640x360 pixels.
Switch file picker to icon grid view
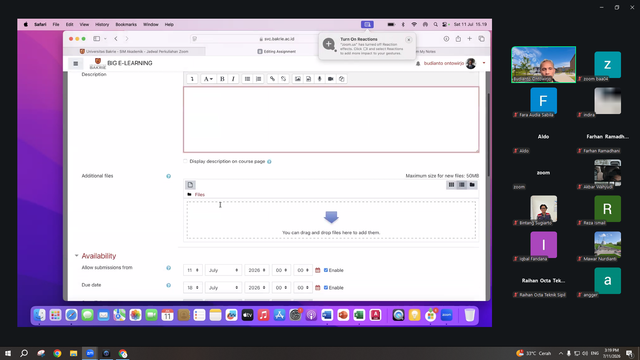click(x=451, y=185)
